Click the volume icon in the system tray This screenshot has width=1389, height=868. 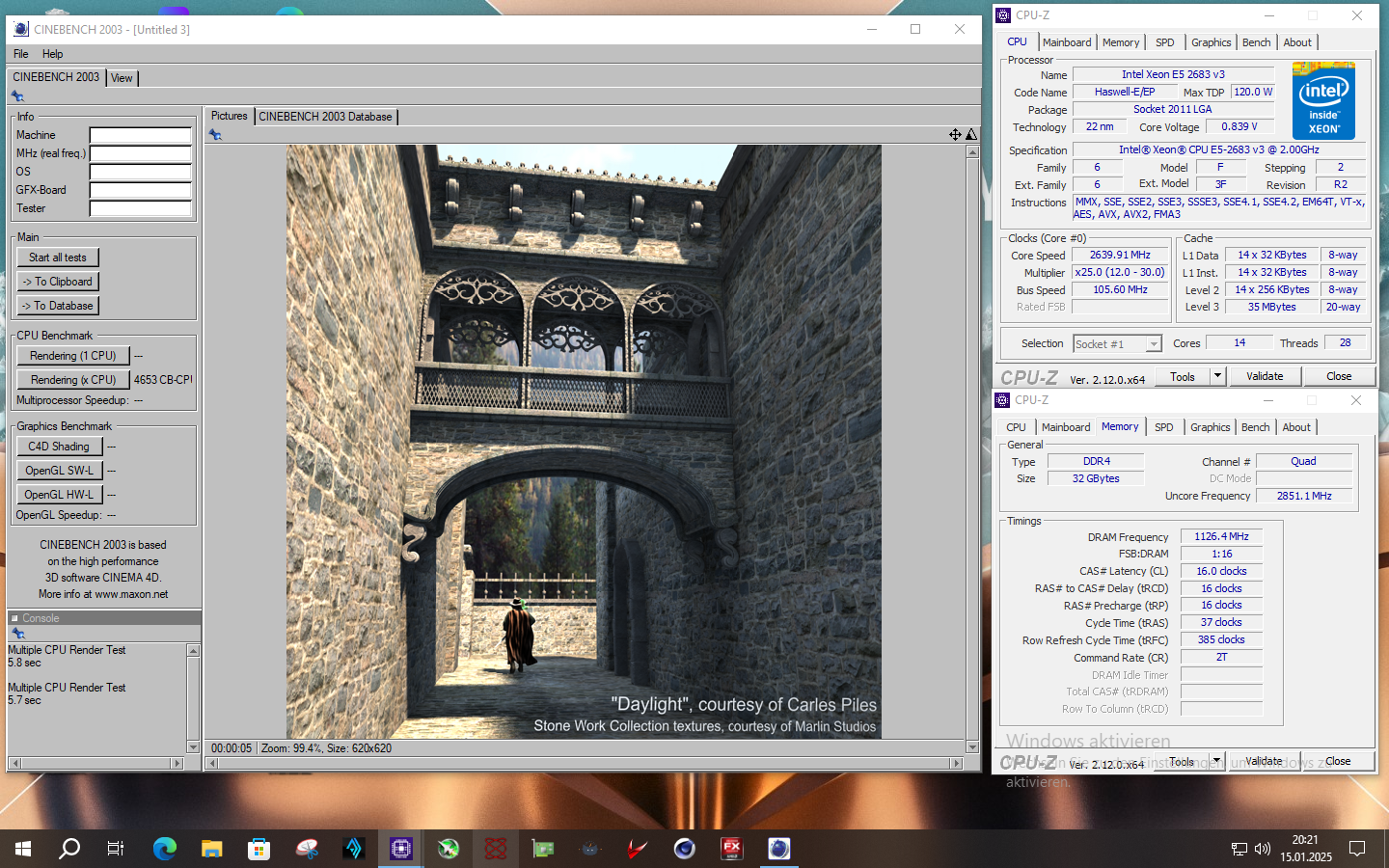pyautogui.click(x=1262, y=849)
